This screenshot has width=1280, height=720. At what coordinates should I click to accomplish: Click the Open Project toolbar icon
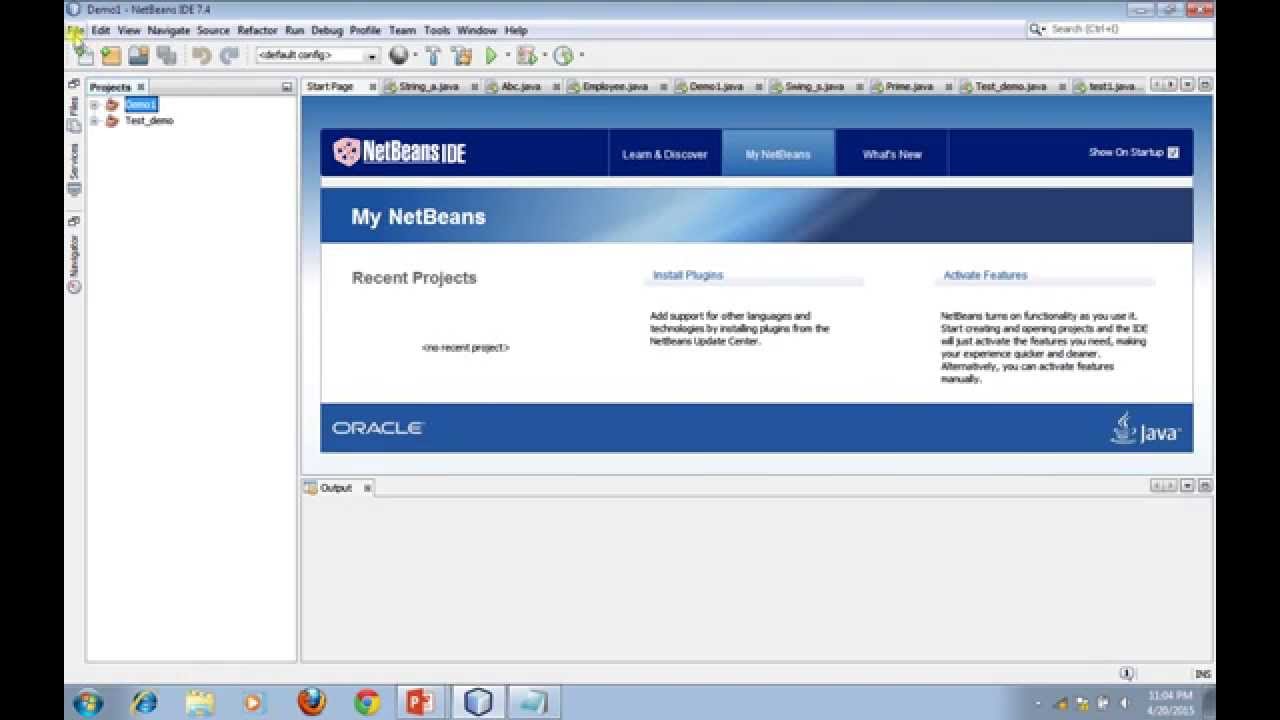[138, 56]
